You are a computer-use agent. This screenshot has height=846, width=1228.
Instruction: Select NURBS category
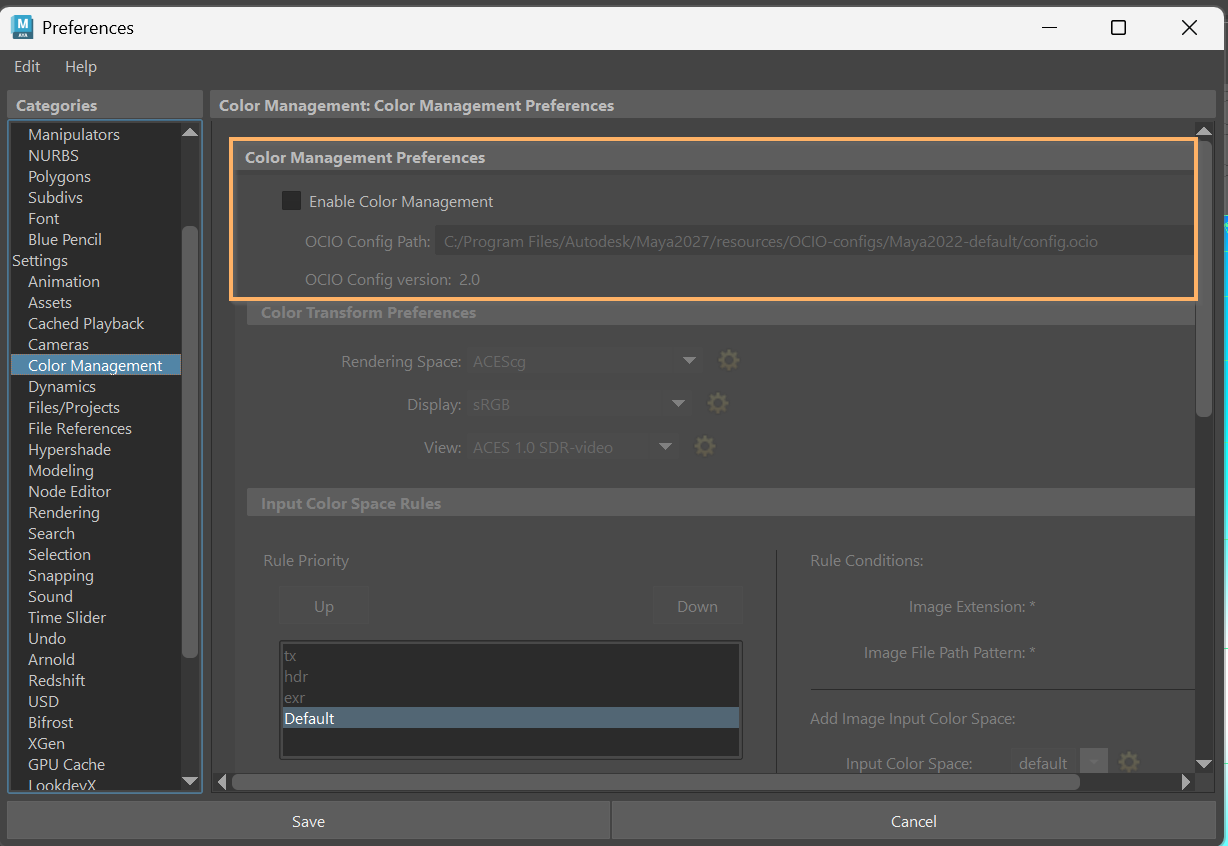pos(53,155)
